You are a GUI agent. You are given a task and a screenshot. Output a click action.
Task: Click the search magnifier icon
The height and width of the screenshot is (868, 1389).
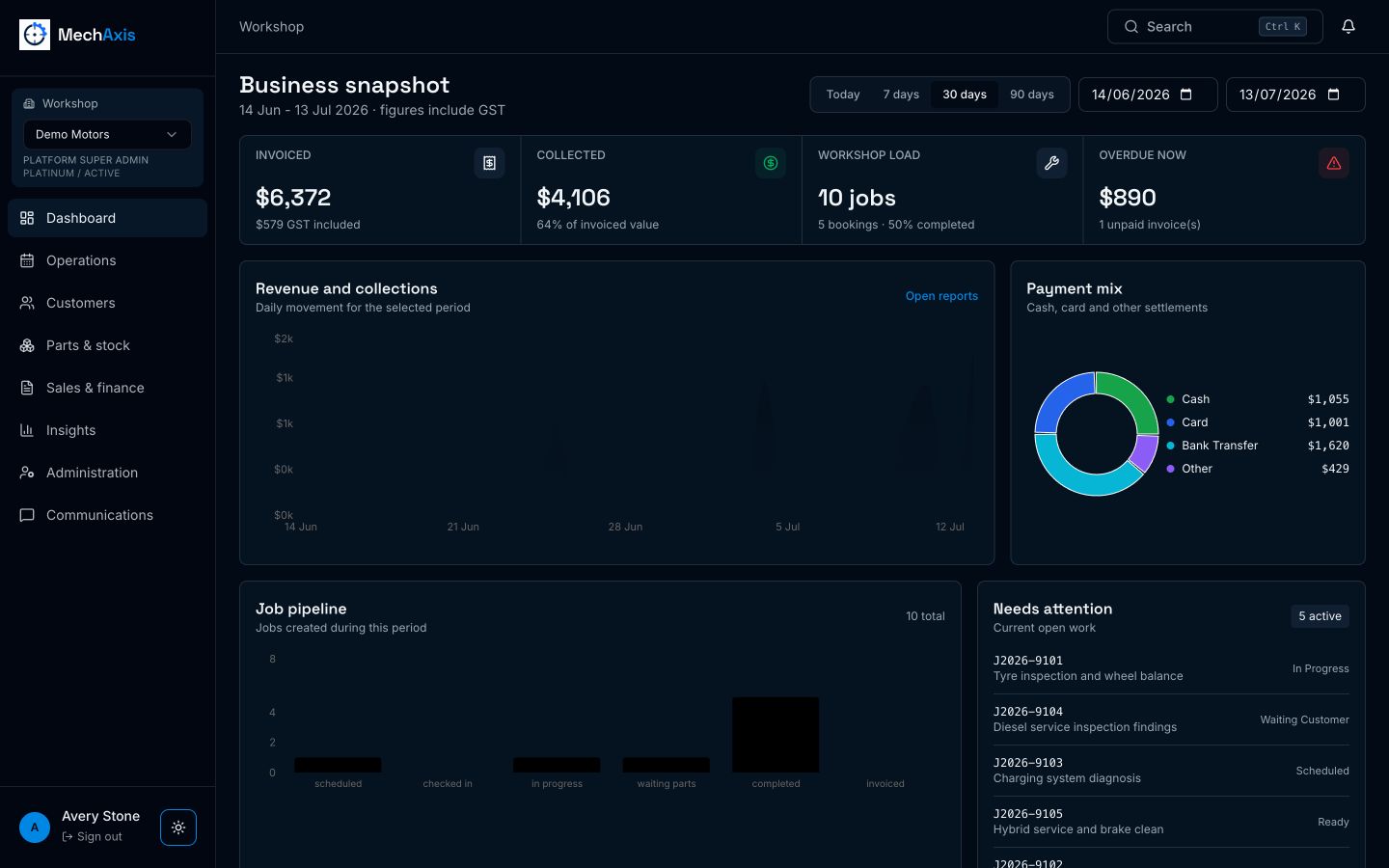[x=1131, y=27]
